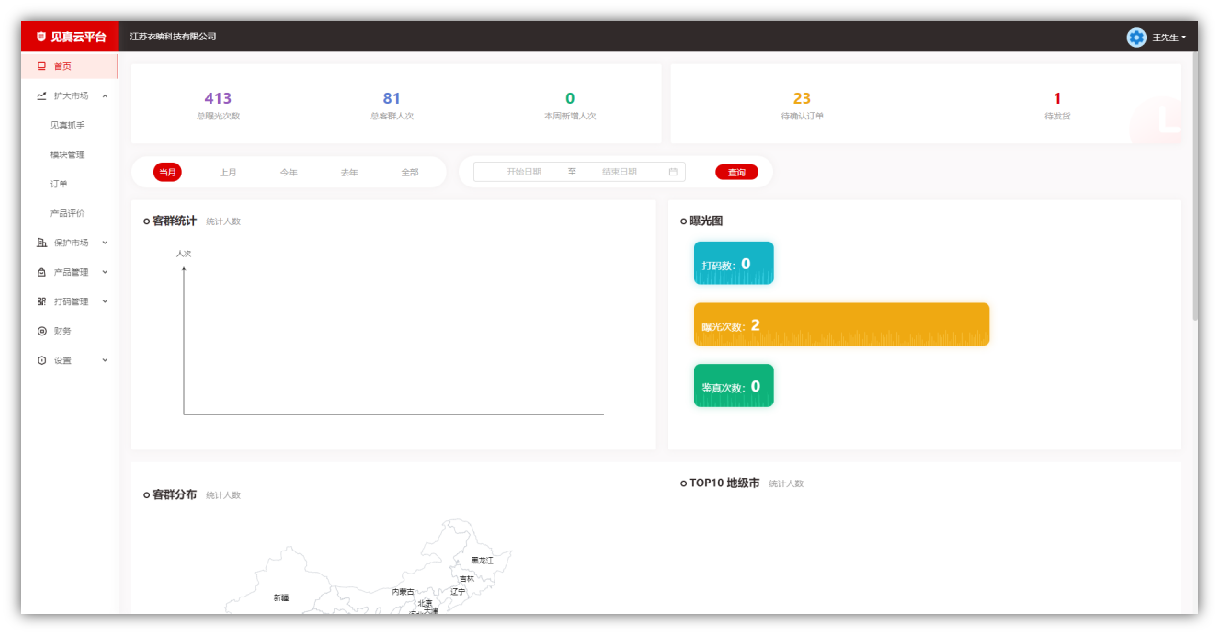Viewport: 1220px width, 636px height.
Task: Click the 财务 finance icon
Action: pos(42,331)
